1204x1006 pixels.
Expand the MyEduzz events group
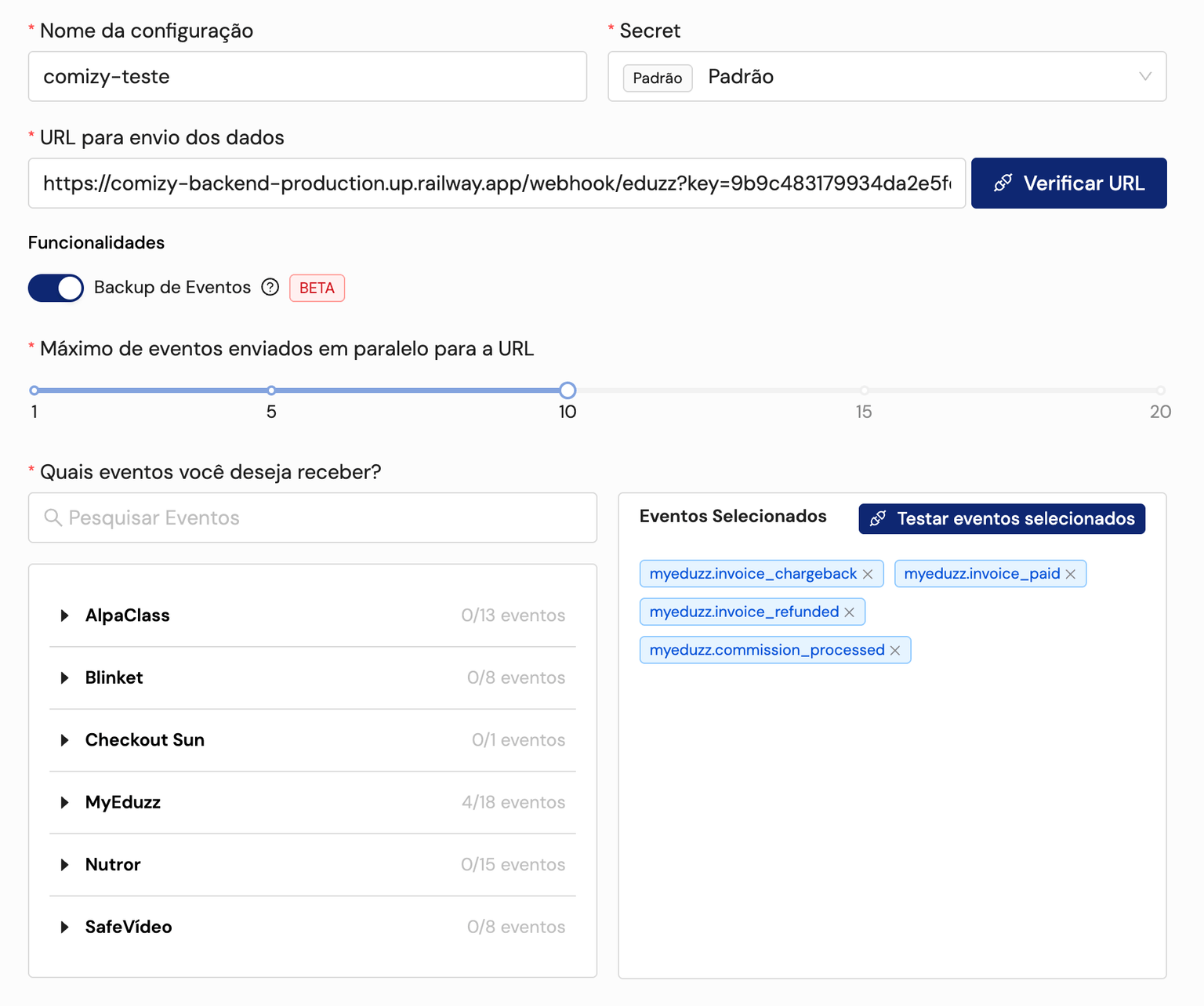pyautogui.click(x=65, y=802)
